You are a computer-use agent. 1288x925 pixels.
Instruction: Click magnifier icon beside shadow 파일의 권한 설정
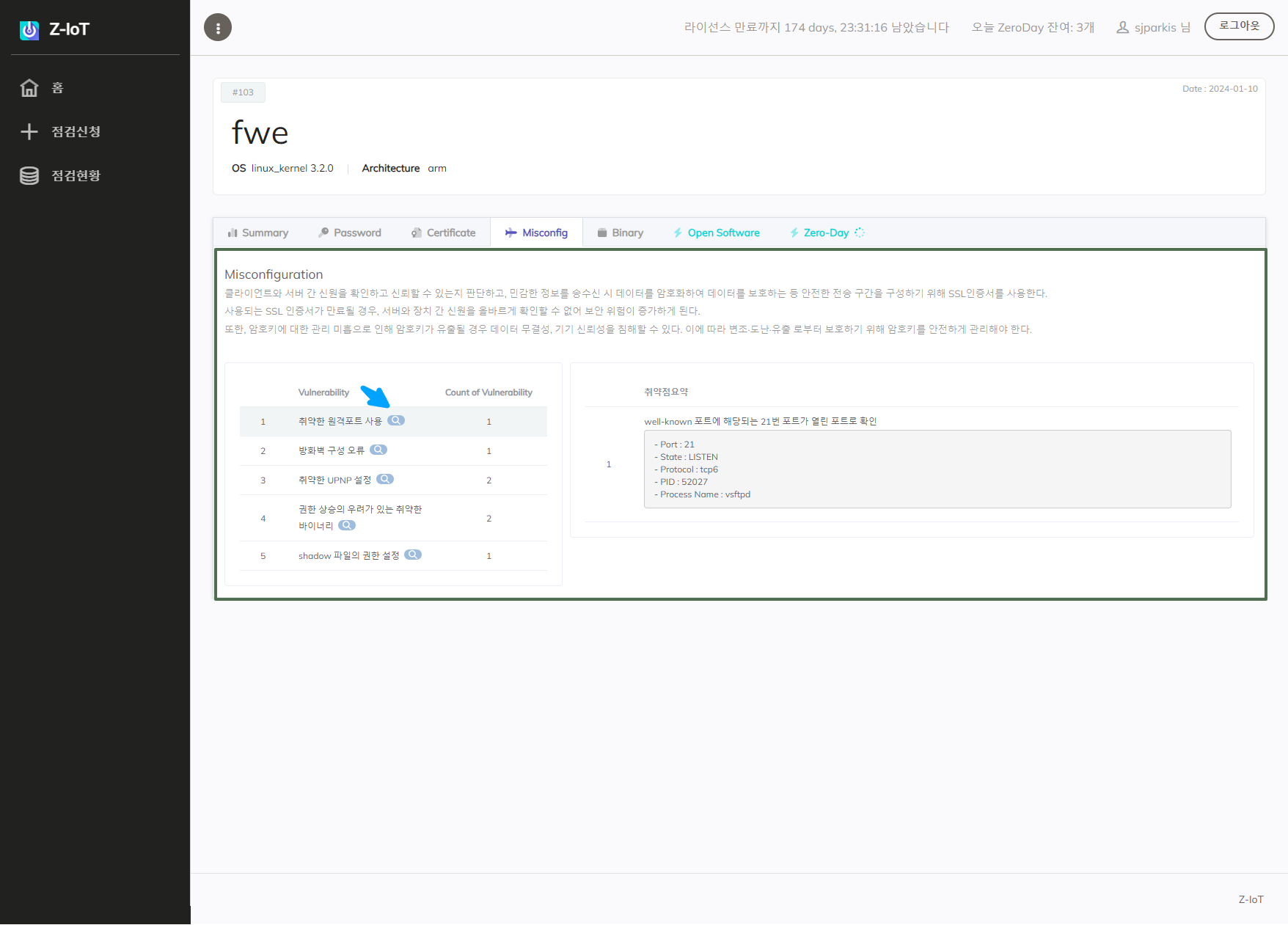pyautogui.click(x=413, y=555)
